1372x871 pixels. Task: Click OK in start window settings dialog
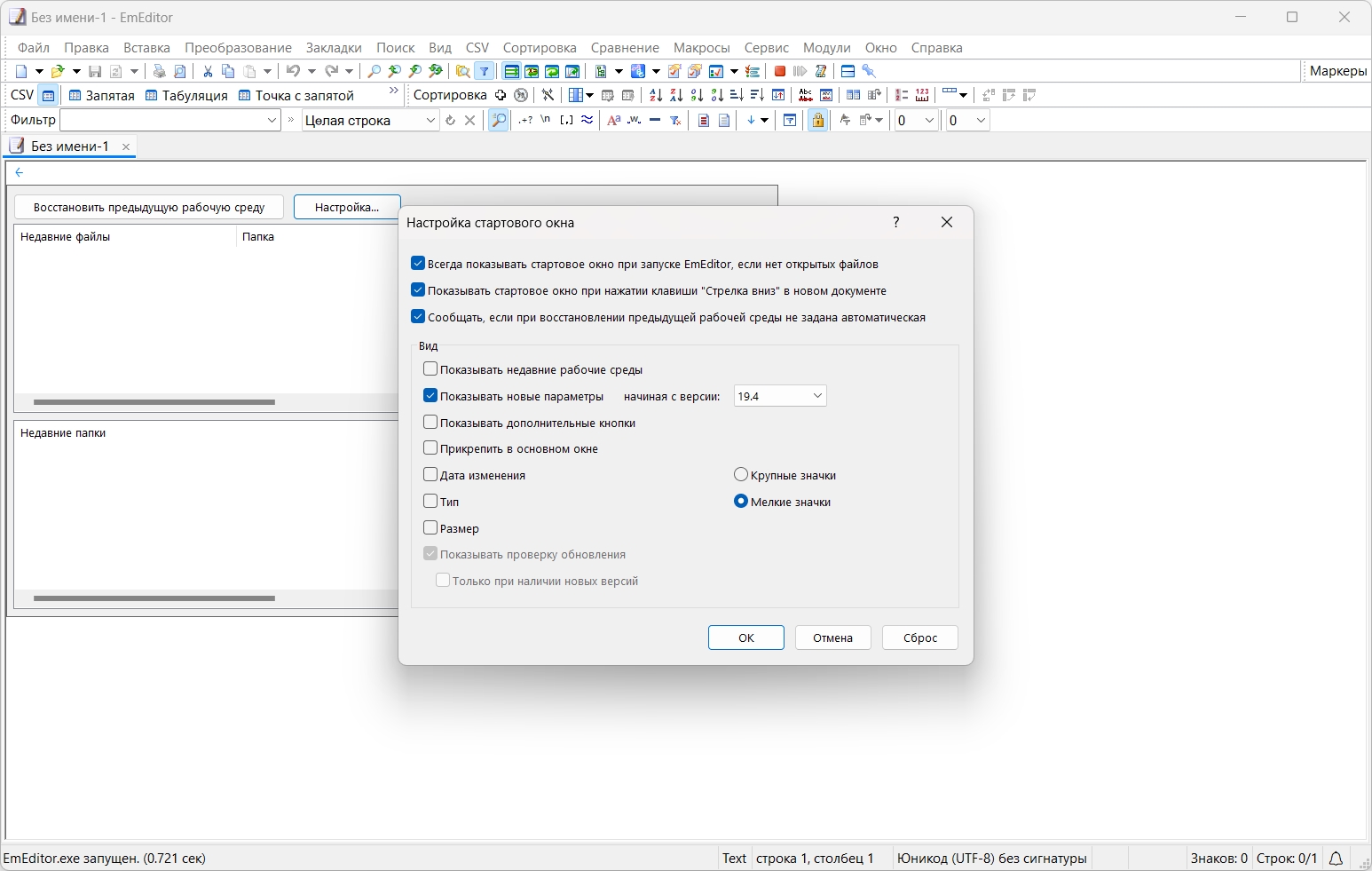(746, 637)
